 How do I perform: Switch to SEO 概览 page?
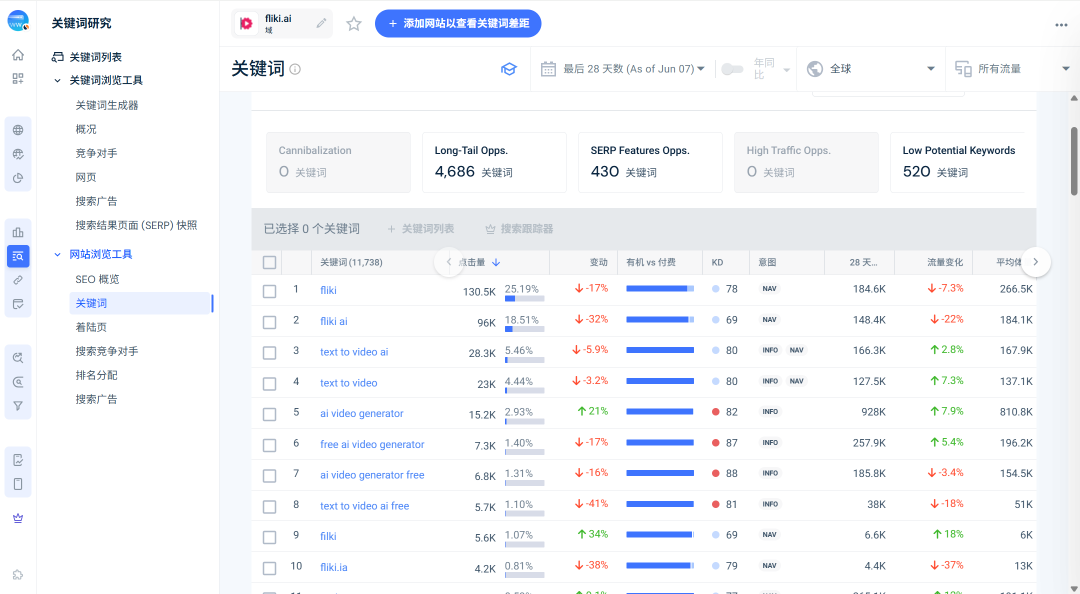[97, 280]
